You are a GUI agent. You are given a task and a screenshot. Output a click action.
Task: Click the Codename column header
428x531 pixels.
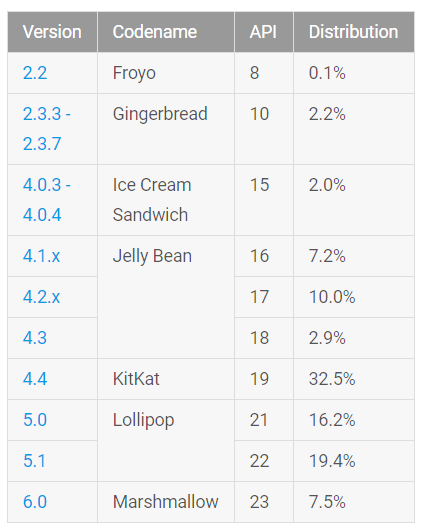pyautogui.click(x=166, y=32)
